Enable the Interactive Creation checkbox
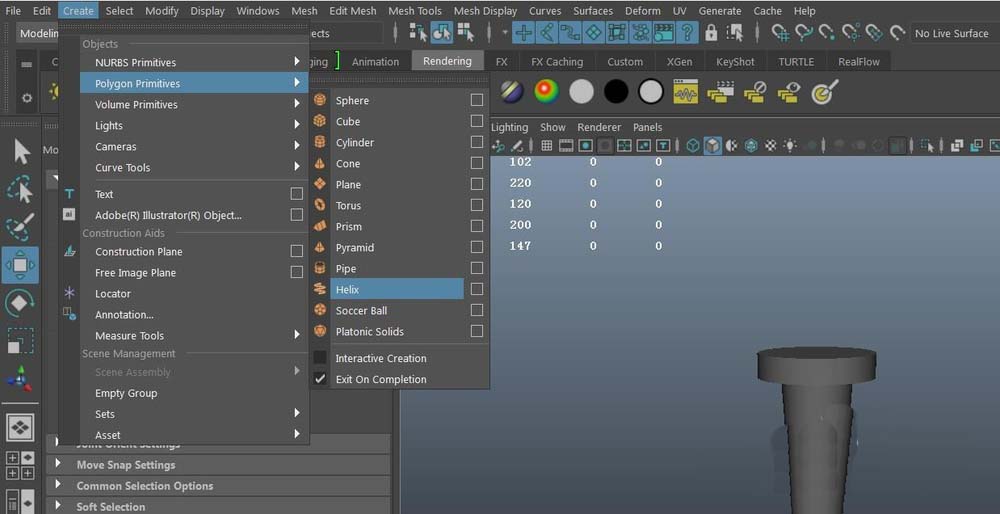Image resolution: width=1000 pixels, height=514 pixels. click(x=320, y=358)
